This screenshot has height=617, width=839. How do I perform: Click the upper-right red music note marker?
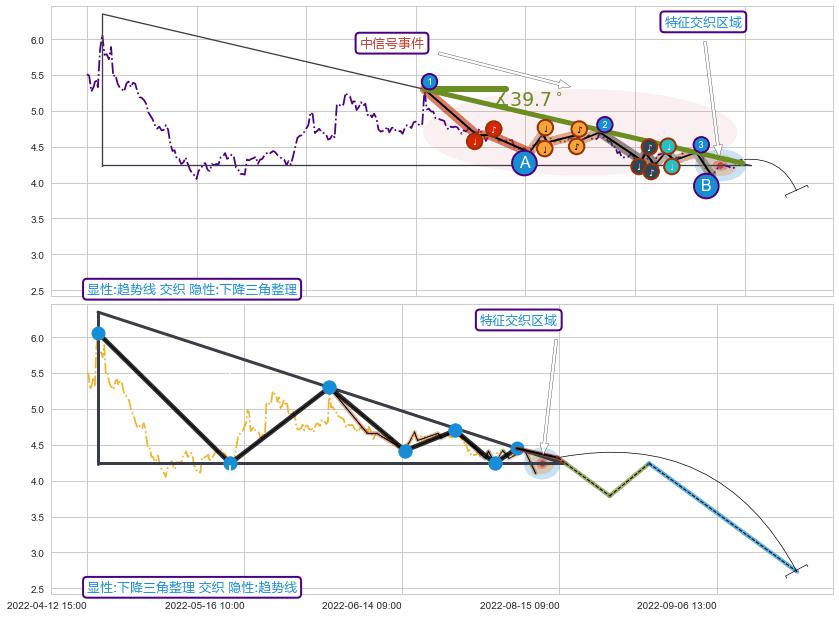click(x=493, y=129)
